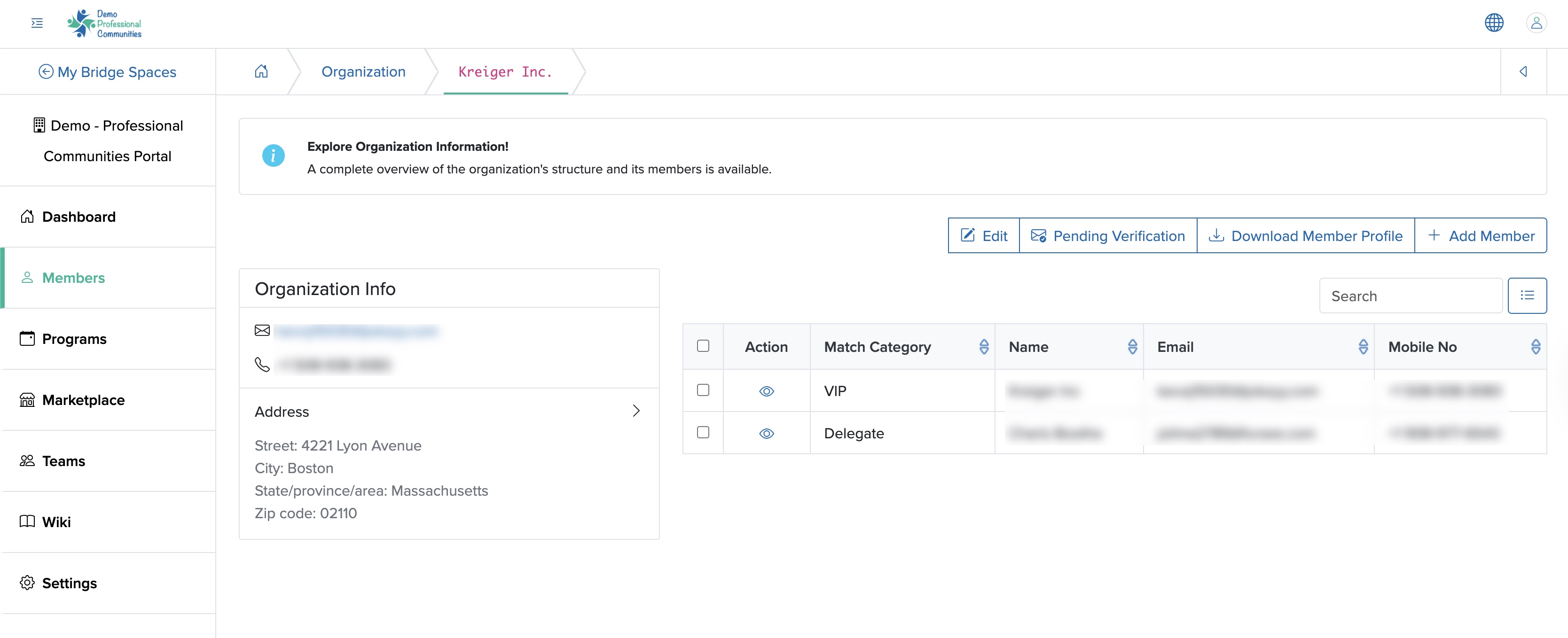Image resolution: width=1568 pixels, height=638 pixels.
Task: Click the Organization Info heading
Action: click(325, 289)
